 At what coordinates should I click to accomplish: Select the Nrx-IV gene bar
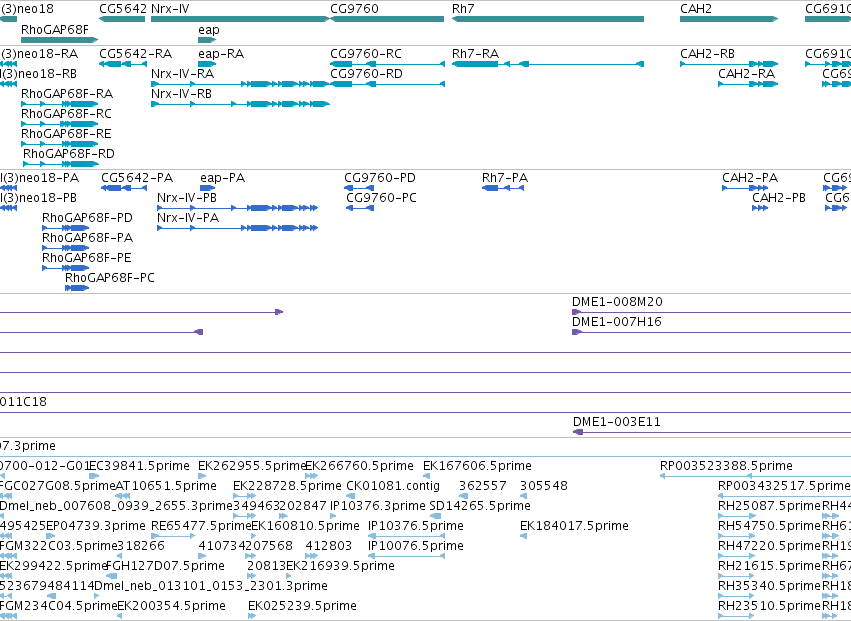pos(240,19)
